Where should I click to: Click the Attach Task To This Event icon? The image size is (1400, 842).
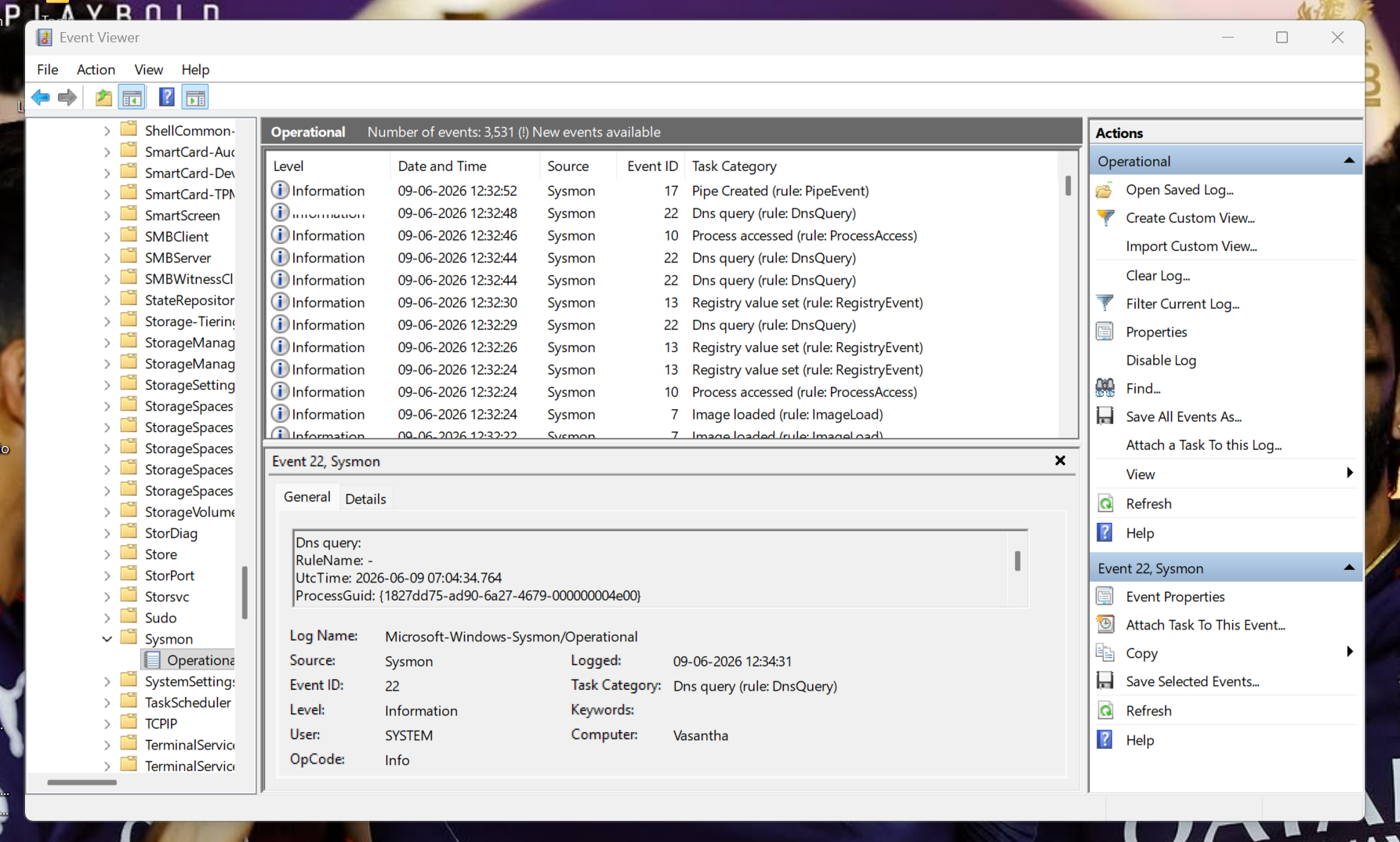(1105, 625)
